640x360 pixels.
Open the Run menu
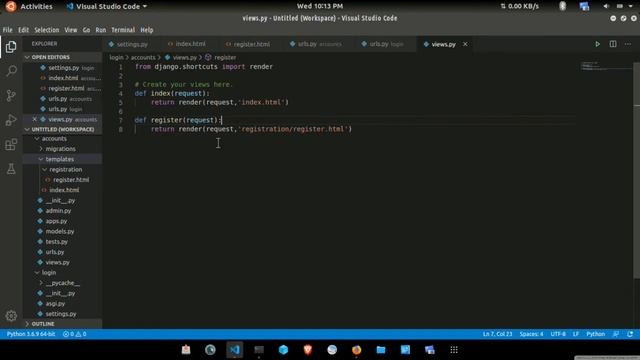100,30
